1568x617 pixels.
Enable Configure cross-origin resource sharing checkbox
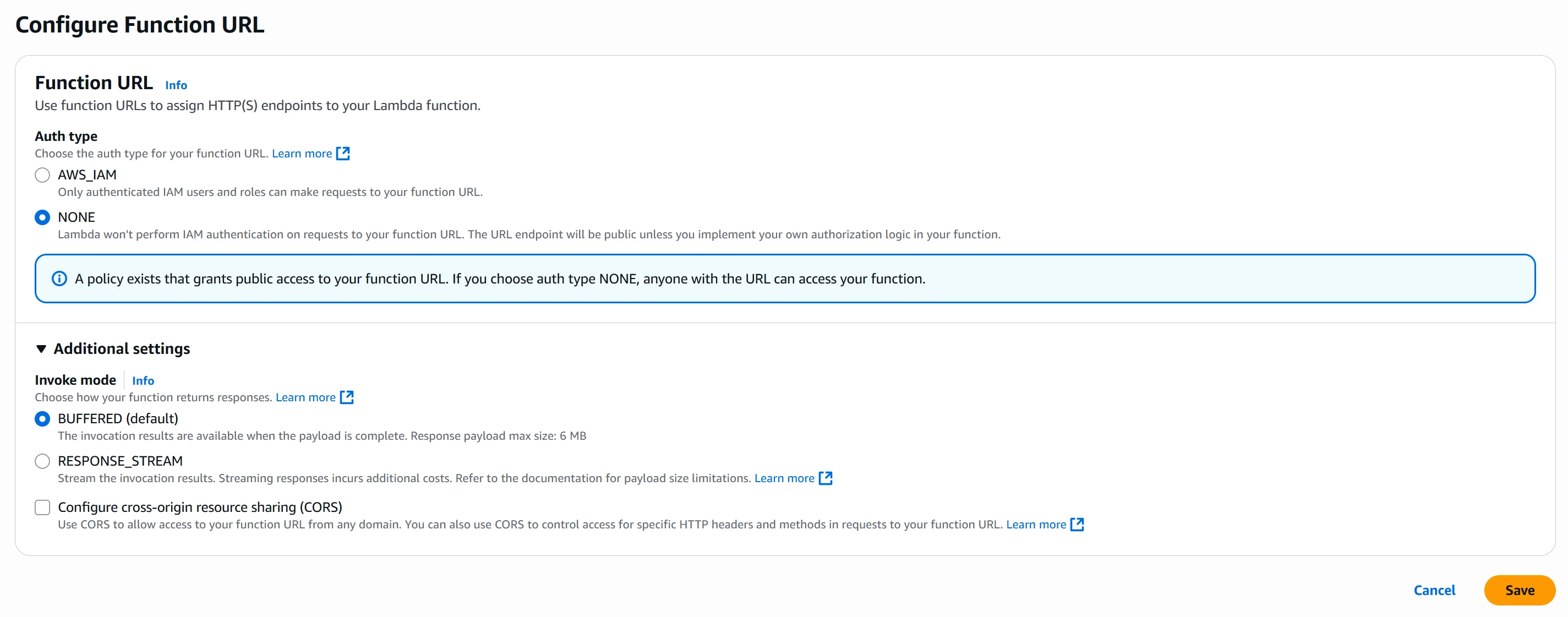tap(42, 507)
